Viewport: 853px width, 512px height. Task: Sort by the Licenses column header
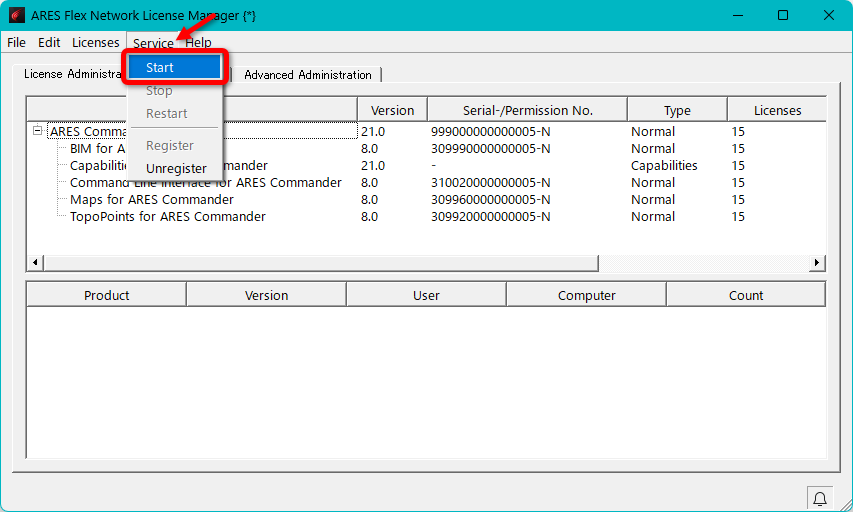[x=777, y=110]
